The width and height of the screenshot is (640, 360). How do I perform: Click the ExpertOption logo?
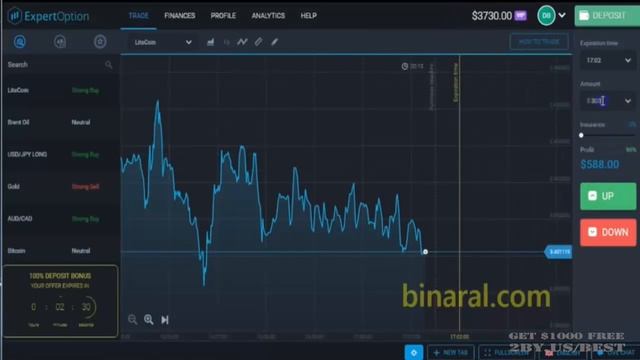pos(49,16)
